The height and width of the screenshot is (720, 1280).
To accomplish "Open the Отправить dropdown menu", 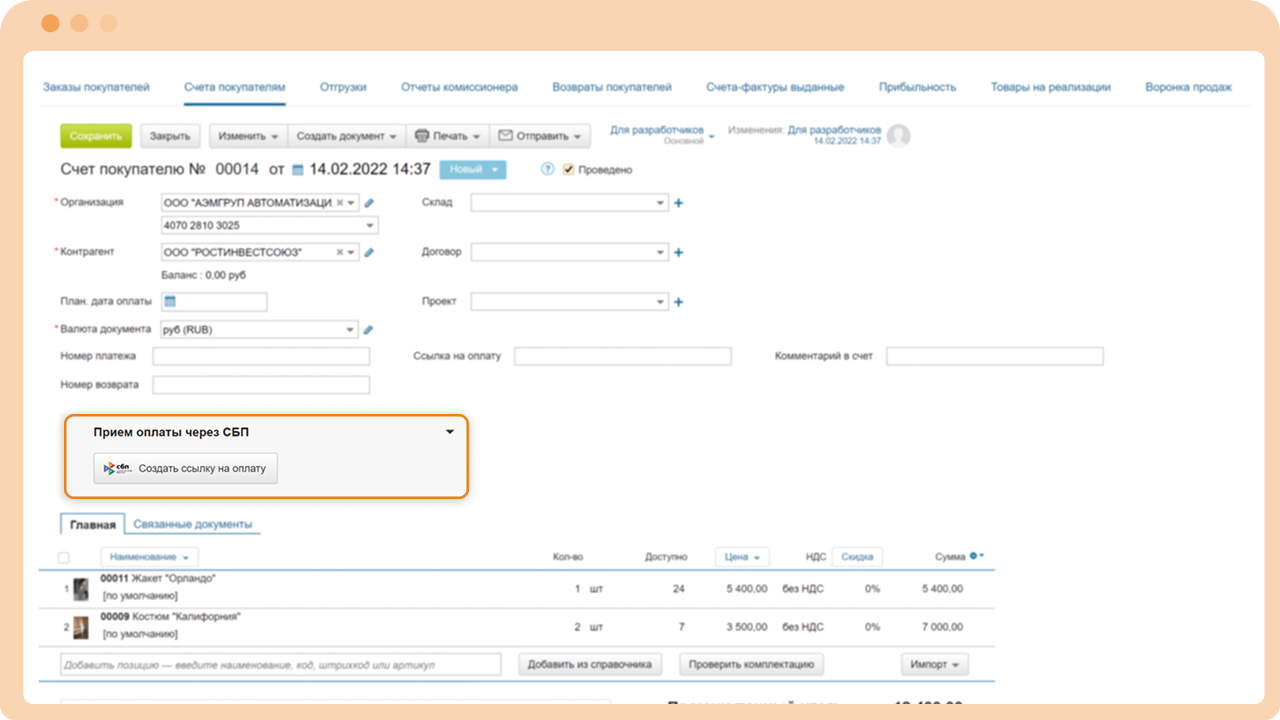I will point(540,136).
